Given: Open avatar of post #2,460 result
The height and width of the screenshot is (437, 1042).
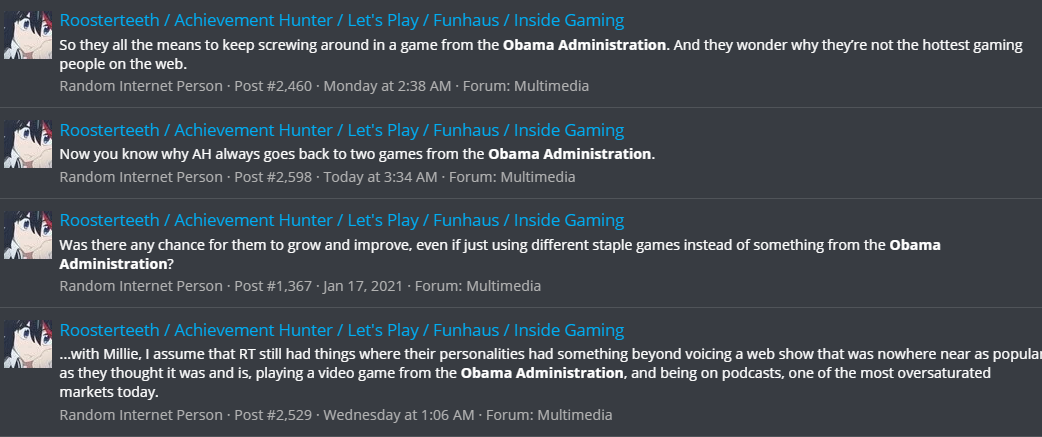Looking at the screenshot, I should click(28, 35).
